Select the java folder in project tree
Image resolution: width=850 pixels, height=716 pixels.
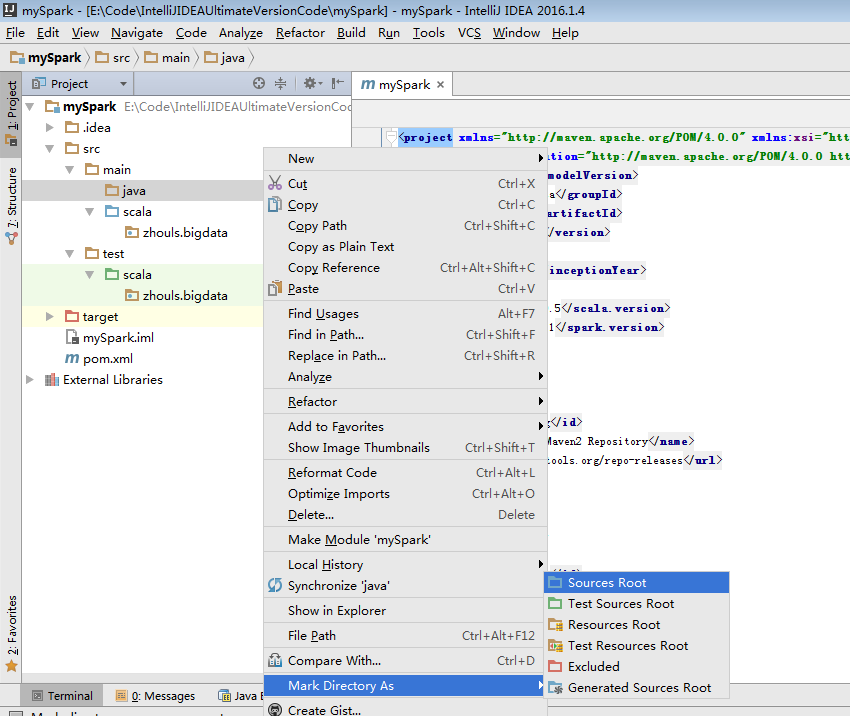pos(133,191)
